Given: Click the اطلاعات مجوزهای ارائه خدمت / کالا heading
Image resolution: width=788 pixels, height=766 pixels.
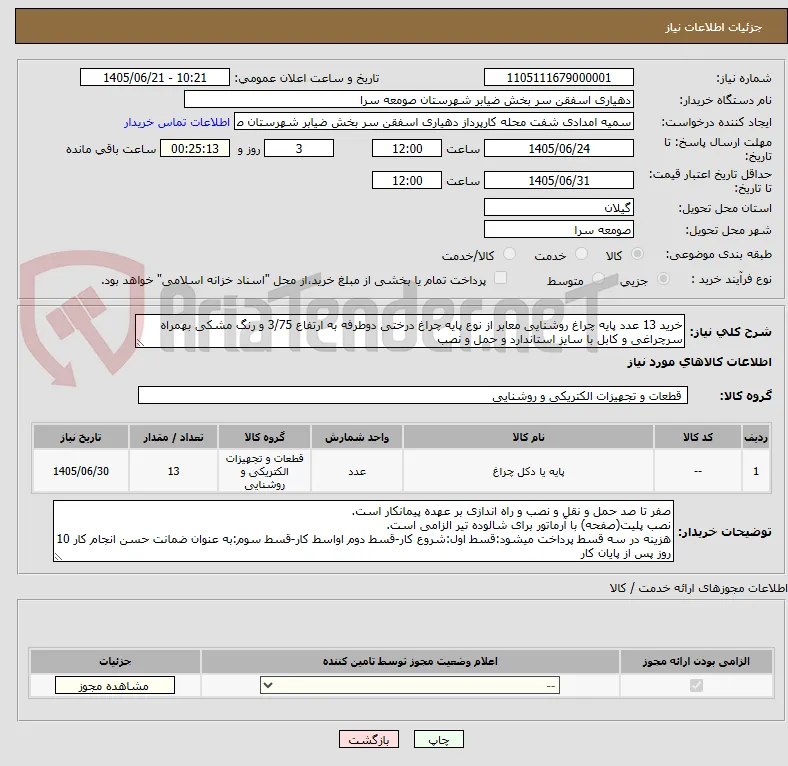Looking at the screenshot, I should (x=698, y=588).
